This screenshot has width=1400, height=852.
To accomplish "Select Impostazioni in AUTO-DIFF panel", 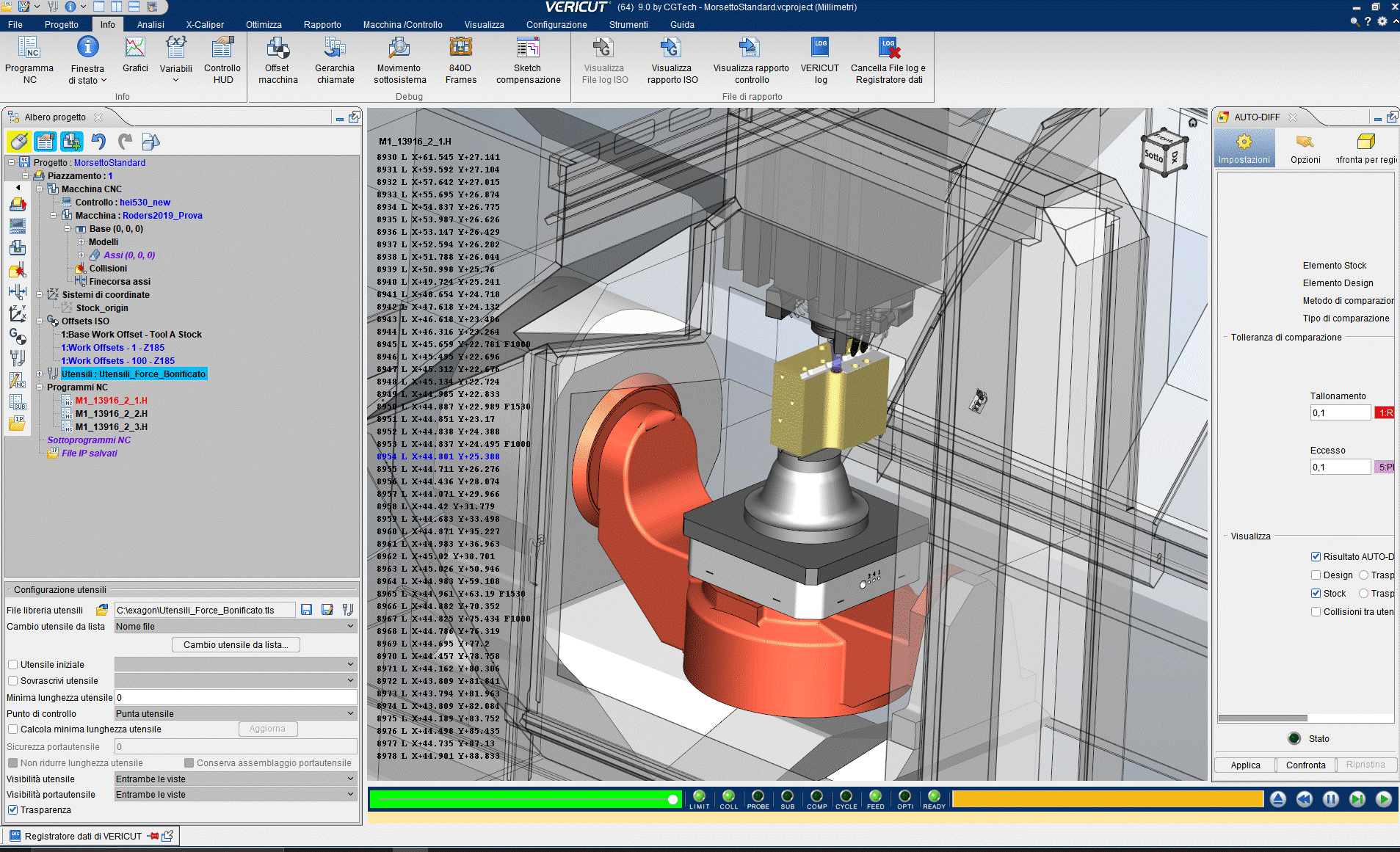I will point(1244,148).
